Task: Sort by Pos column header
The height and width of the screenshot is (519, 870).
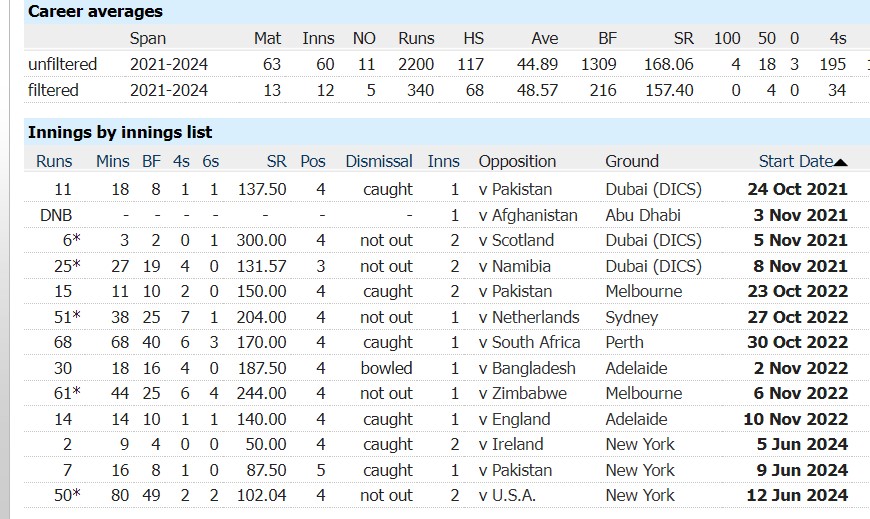Action: coord(313,162)
